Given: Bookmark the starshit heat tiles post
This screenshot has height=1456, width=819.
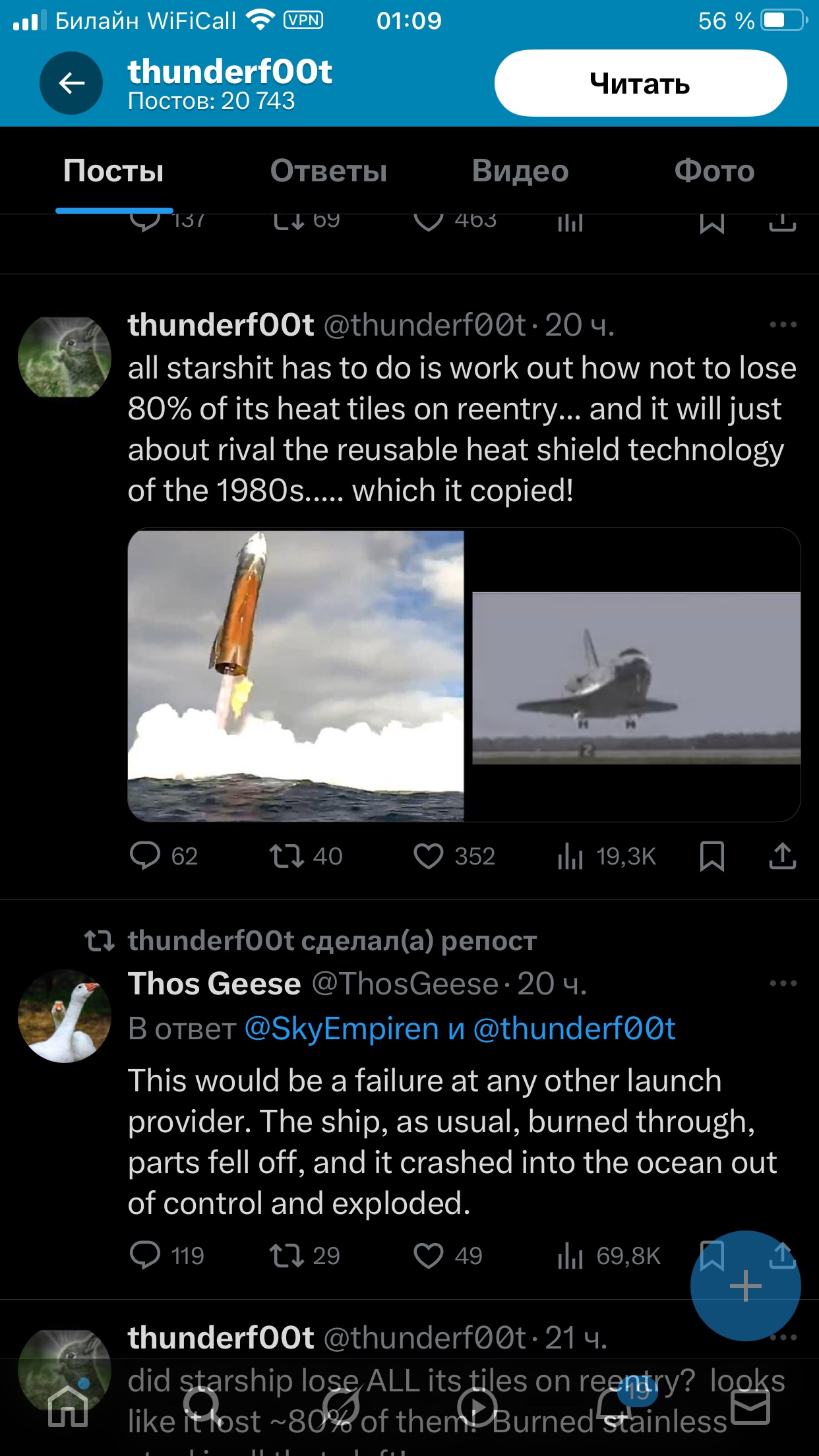Looking at the screenshot, I should (712, 856).
